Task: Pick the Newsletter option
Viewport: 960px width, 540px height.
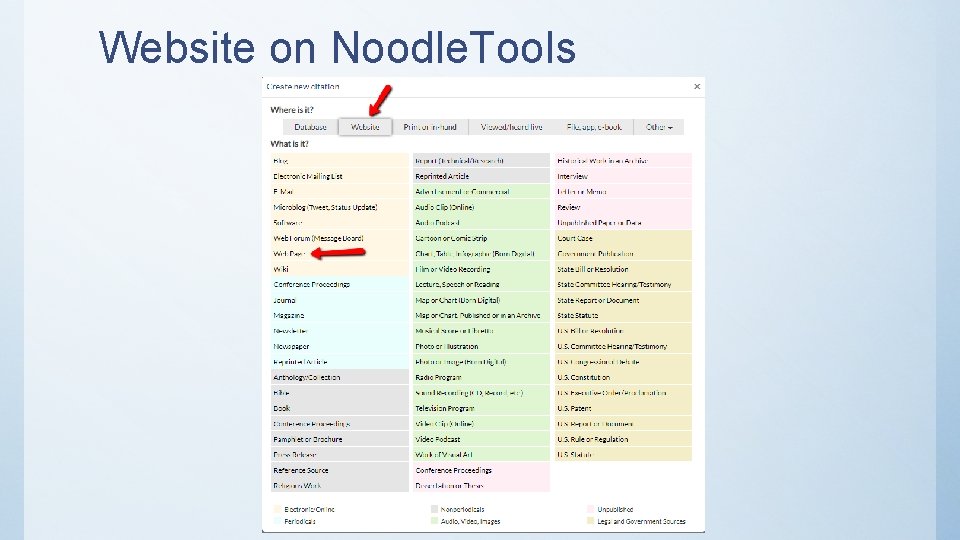Action: [x=340, y=331]
